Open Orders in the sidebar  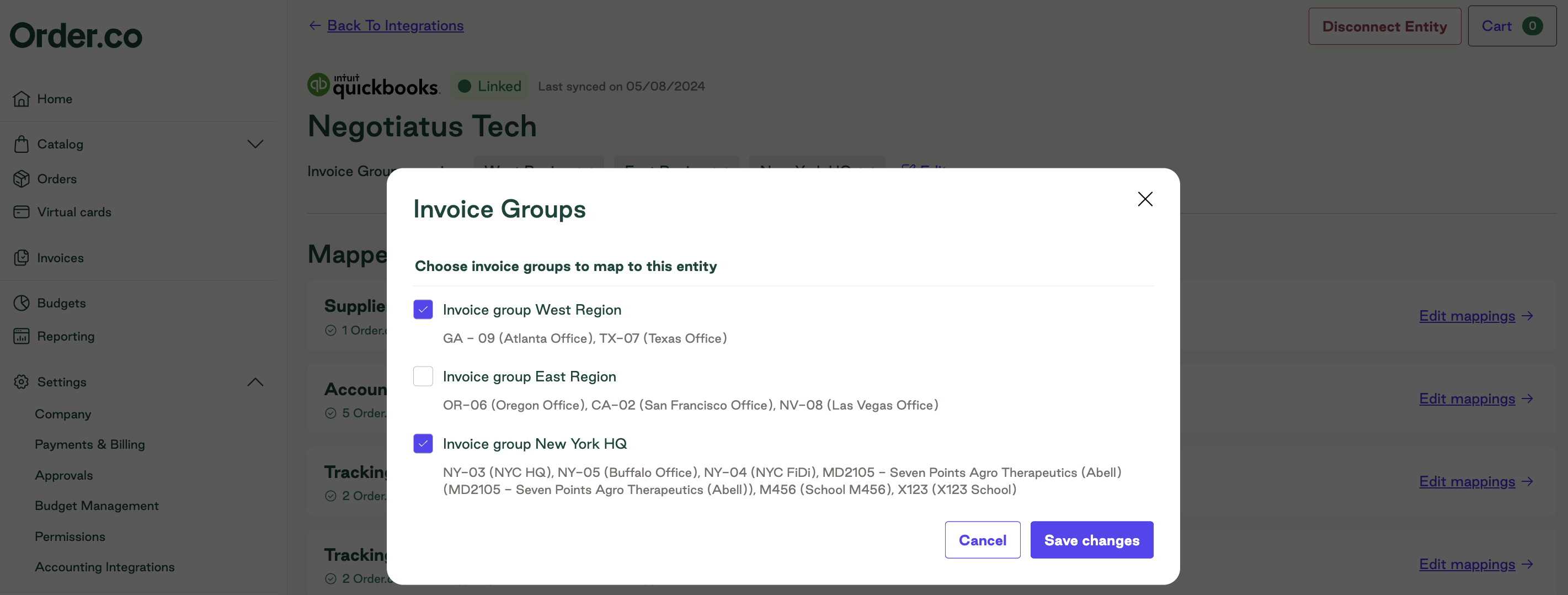(57, 179)
